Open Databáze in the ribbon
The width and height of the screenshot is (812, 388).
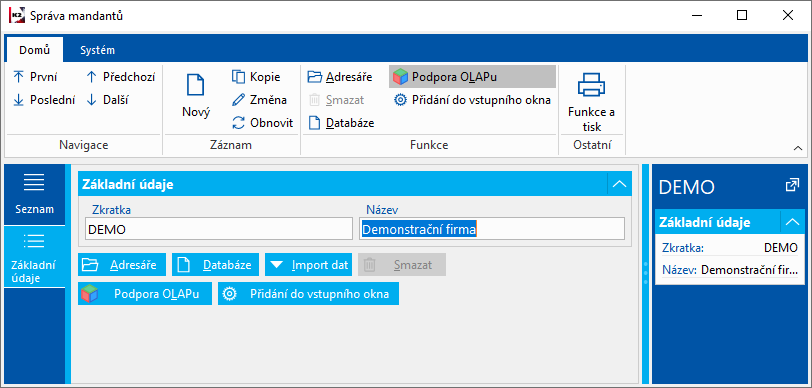(341, 123)
